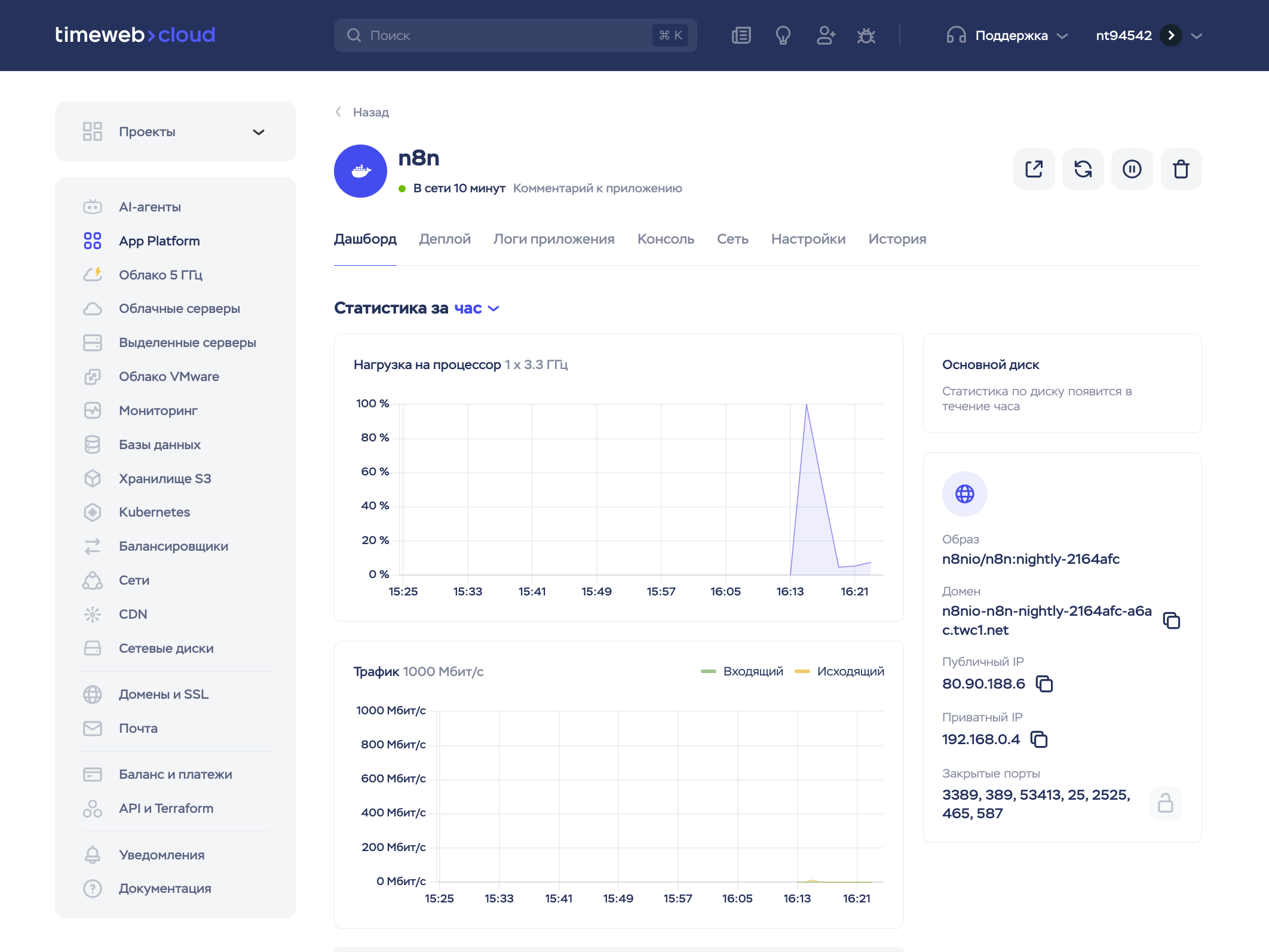Go to Баланс и платежи
The image size is (1269, 952).
coord(176,775)
